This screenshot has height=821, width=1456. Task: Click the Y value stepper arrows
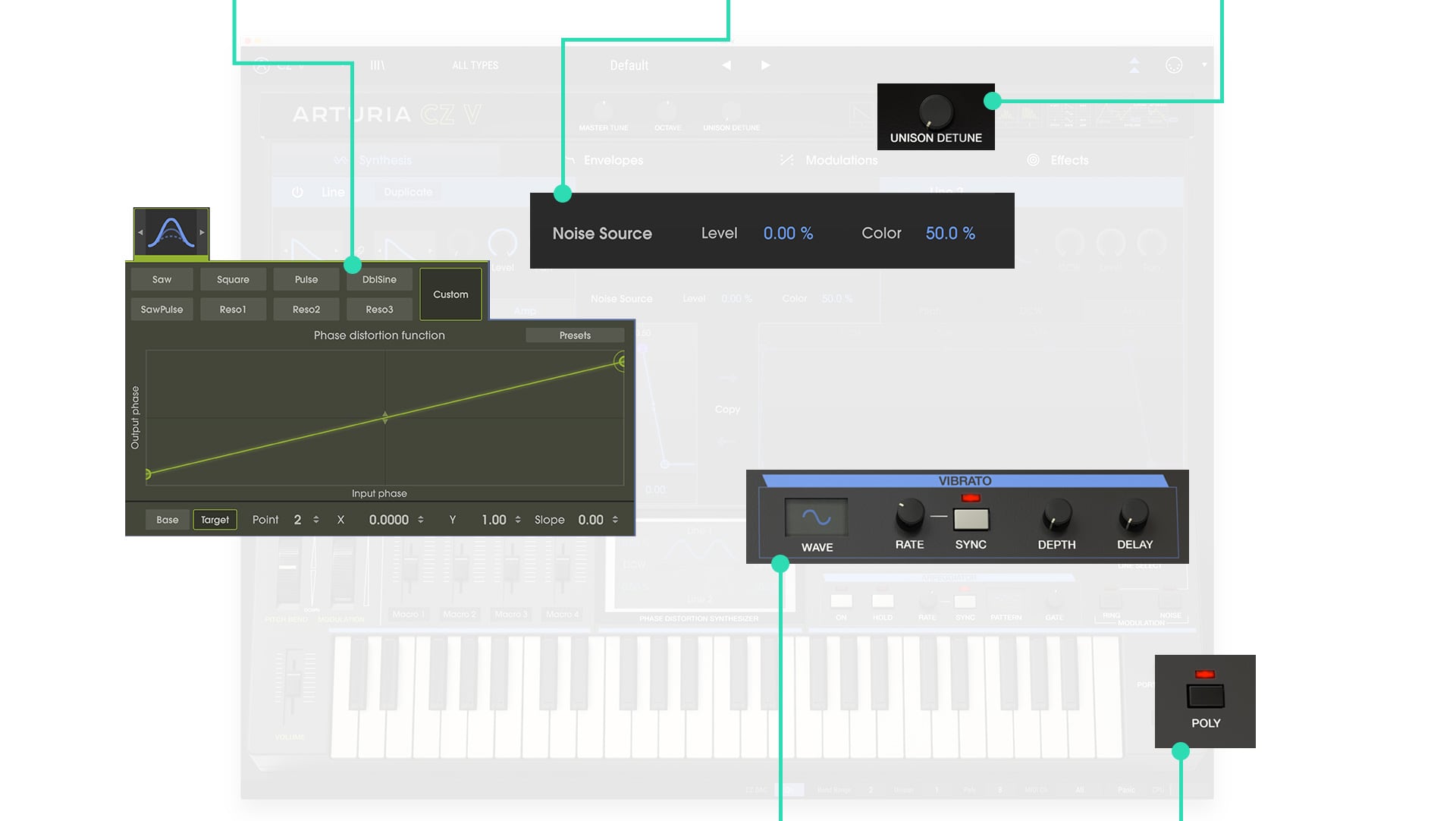point(517,520)
